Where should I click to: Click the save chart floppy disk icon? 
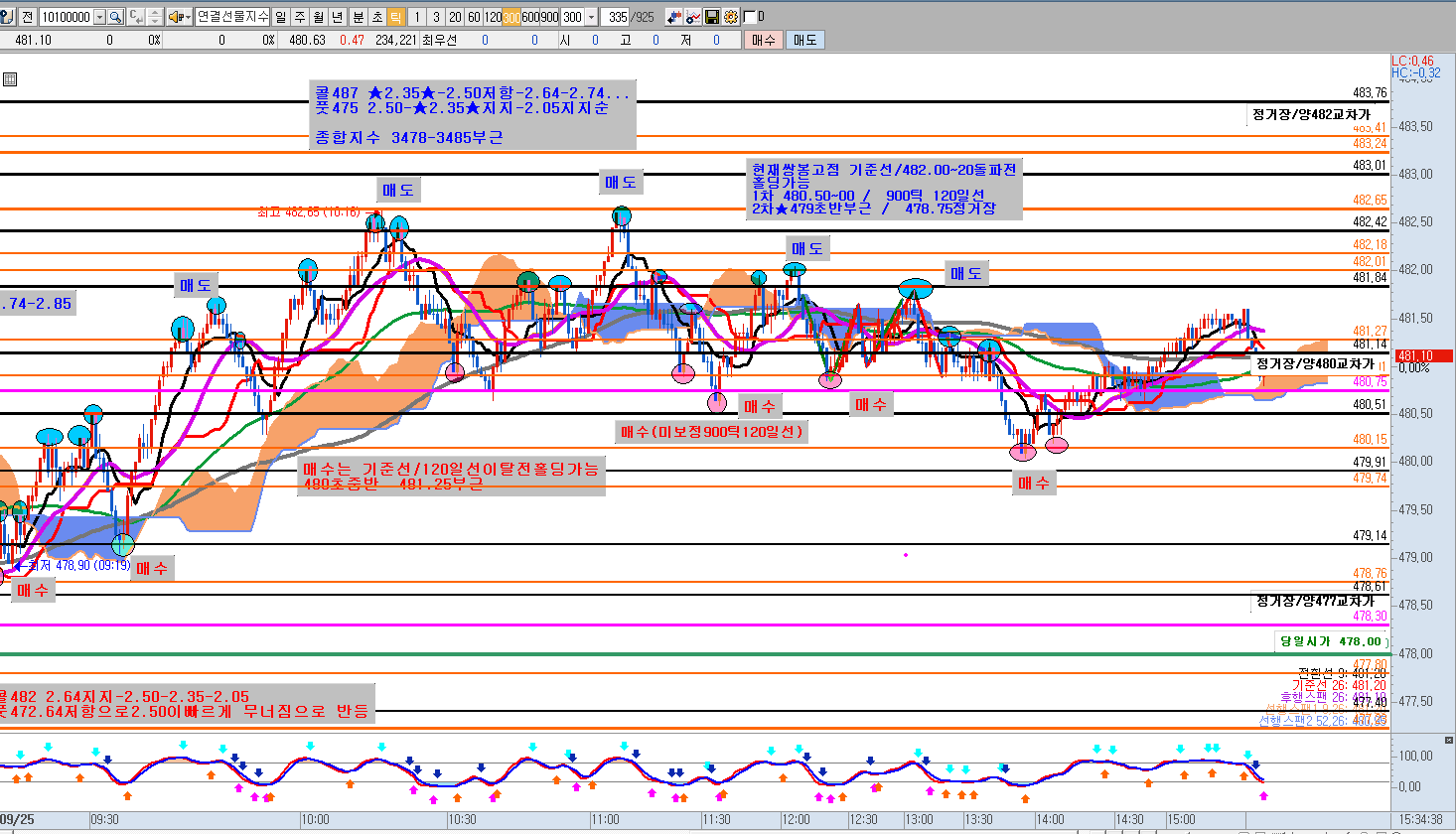(x=712, y=17)
